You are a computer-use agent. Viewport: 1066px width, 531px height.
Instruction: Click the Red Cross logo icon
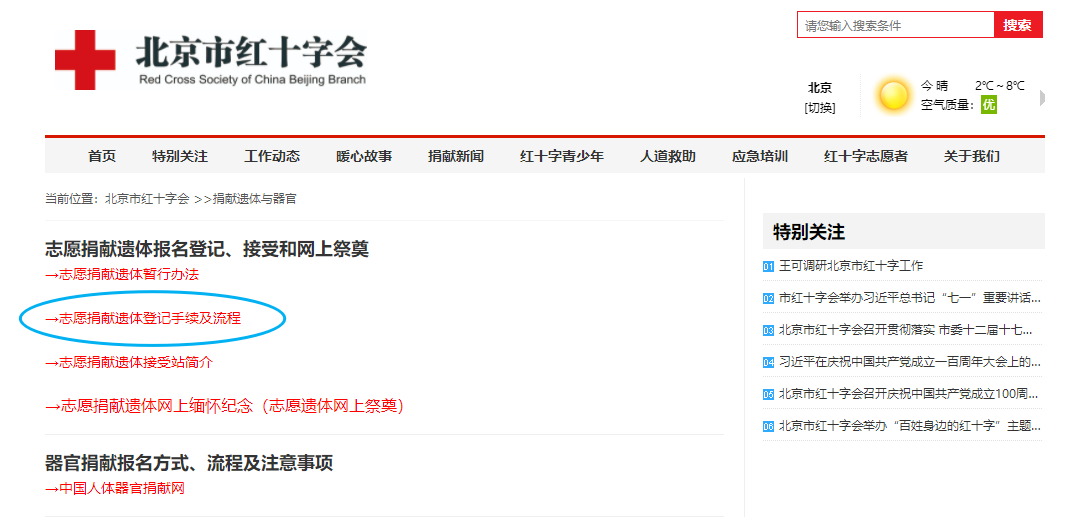tap(85, 60)
